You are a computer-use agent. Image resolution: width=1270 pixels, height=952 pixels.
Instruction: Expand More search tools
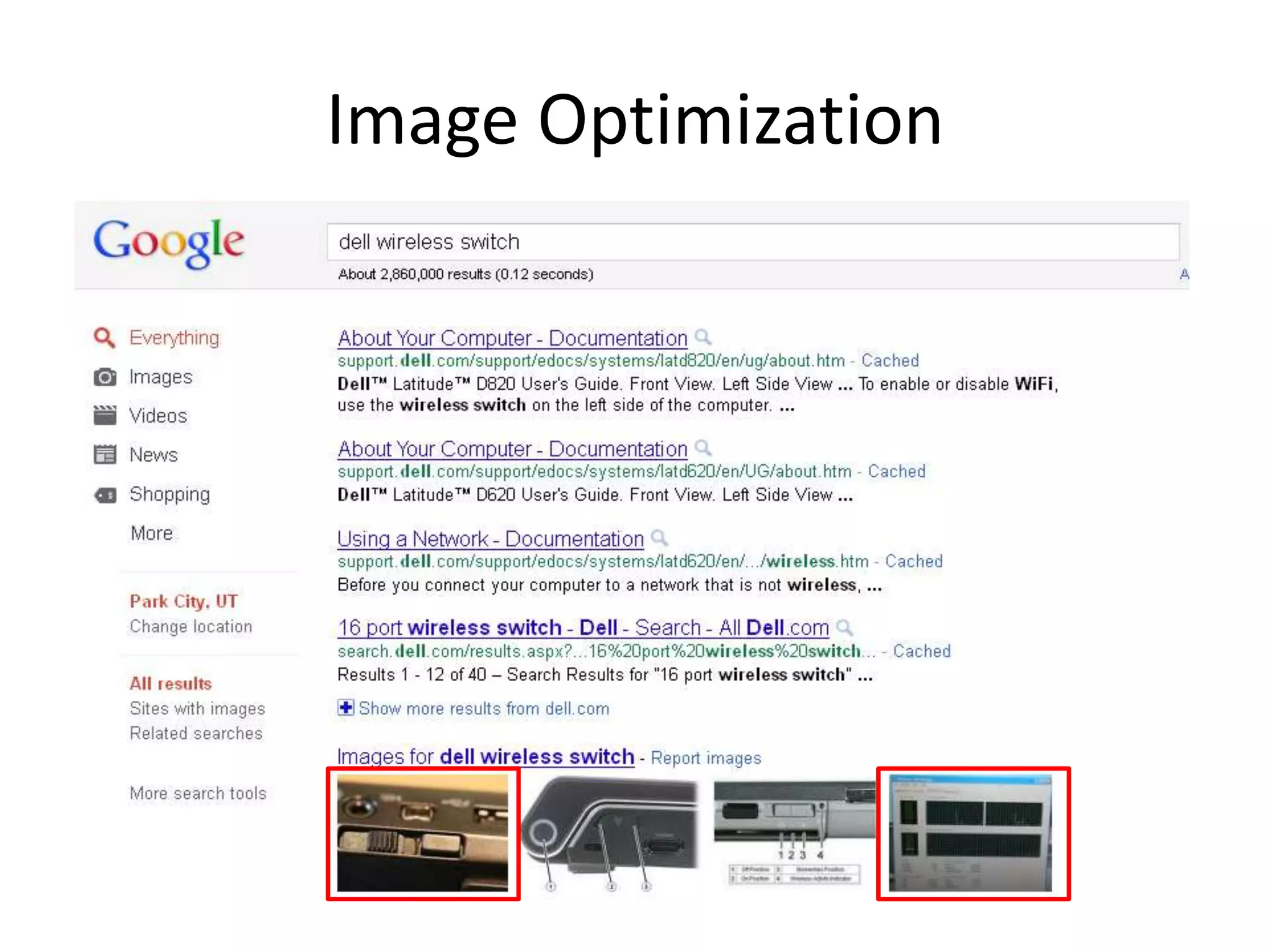(x=198, y=793)
